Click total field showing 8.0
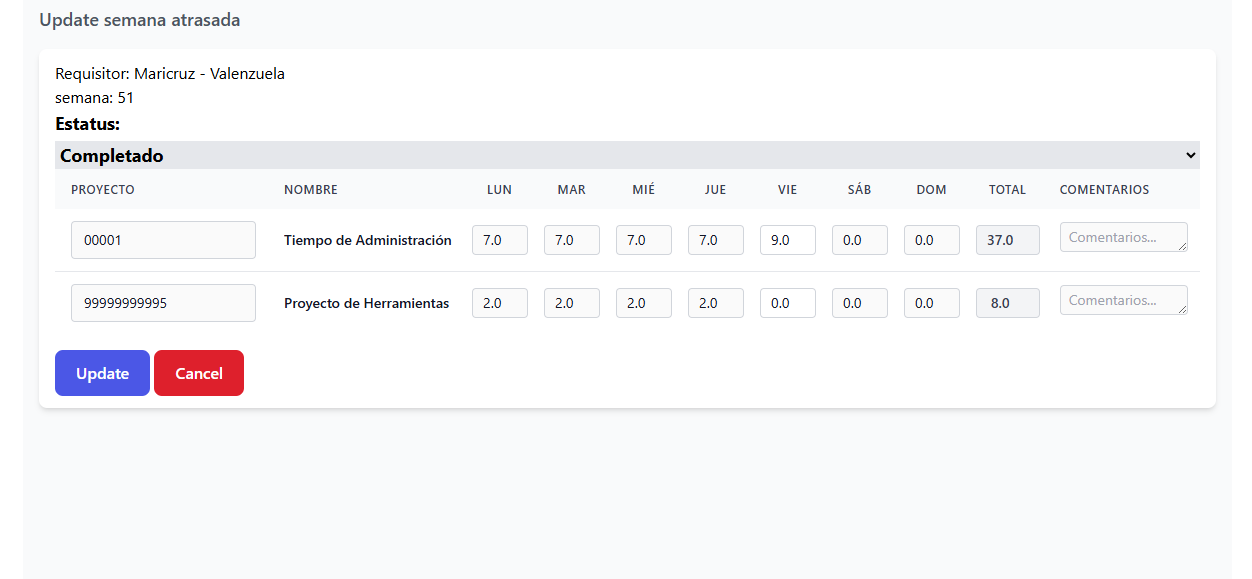 [1008, 303]
